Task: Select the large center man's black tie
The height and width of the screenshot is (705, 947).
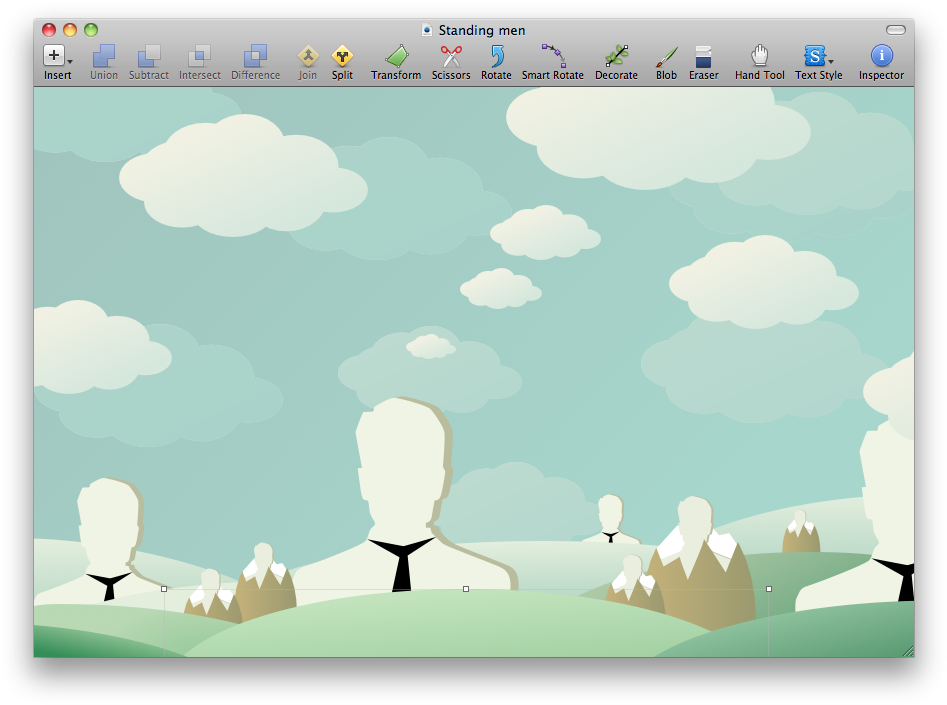Action: pyautogui.click(x=402, y=564)
